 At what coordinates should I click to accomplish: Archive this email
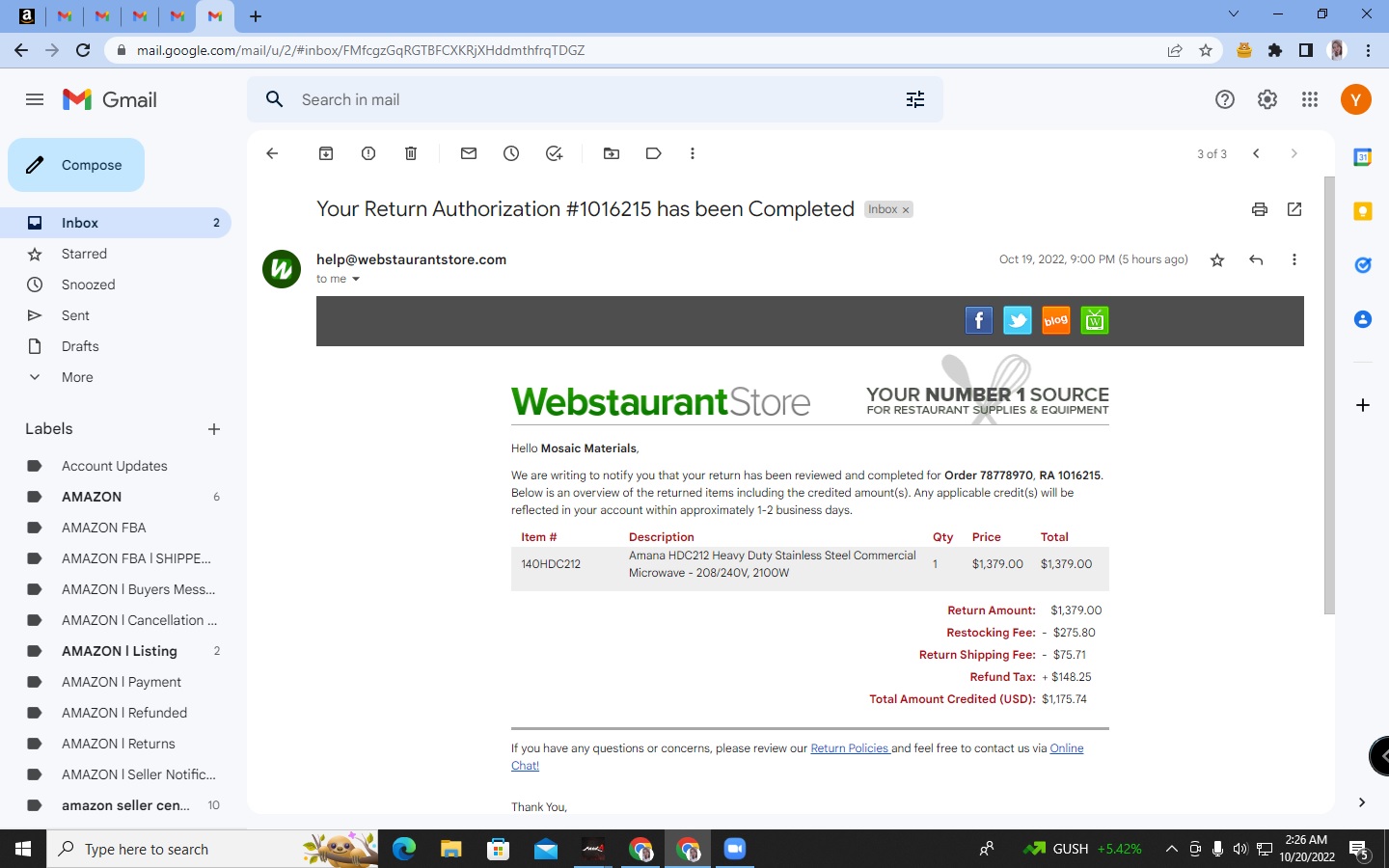tap(326, 153)
